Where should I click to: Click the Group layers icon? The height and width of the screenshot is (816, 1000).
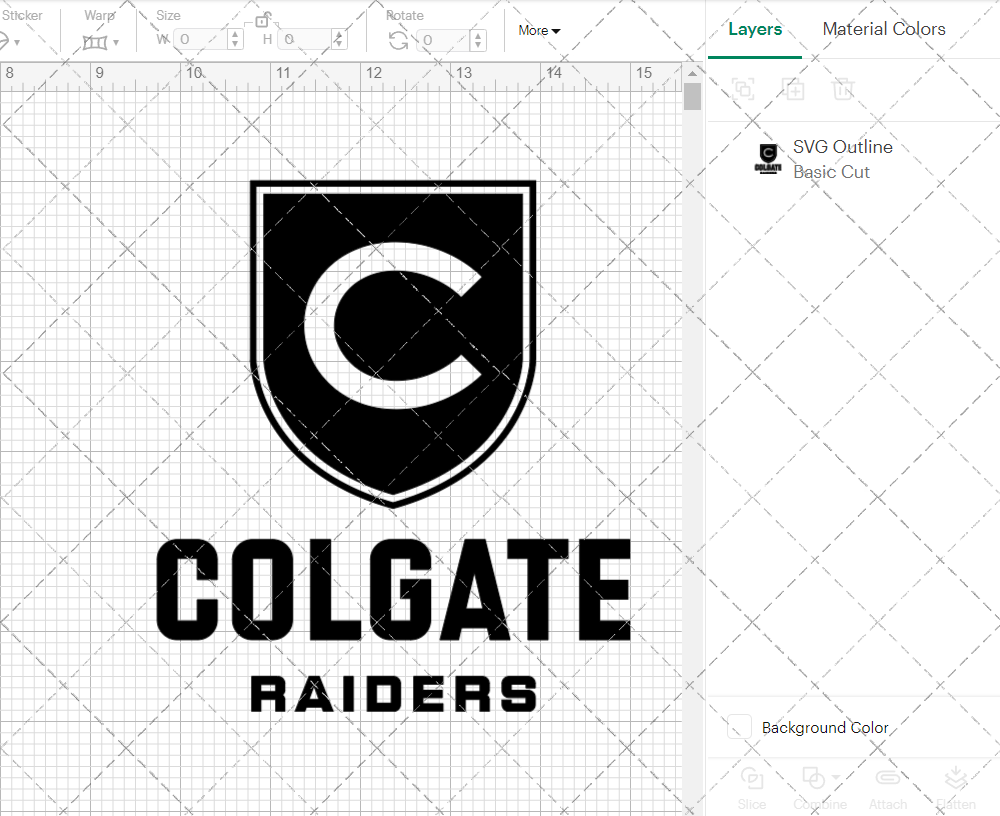tap(743, 89)
